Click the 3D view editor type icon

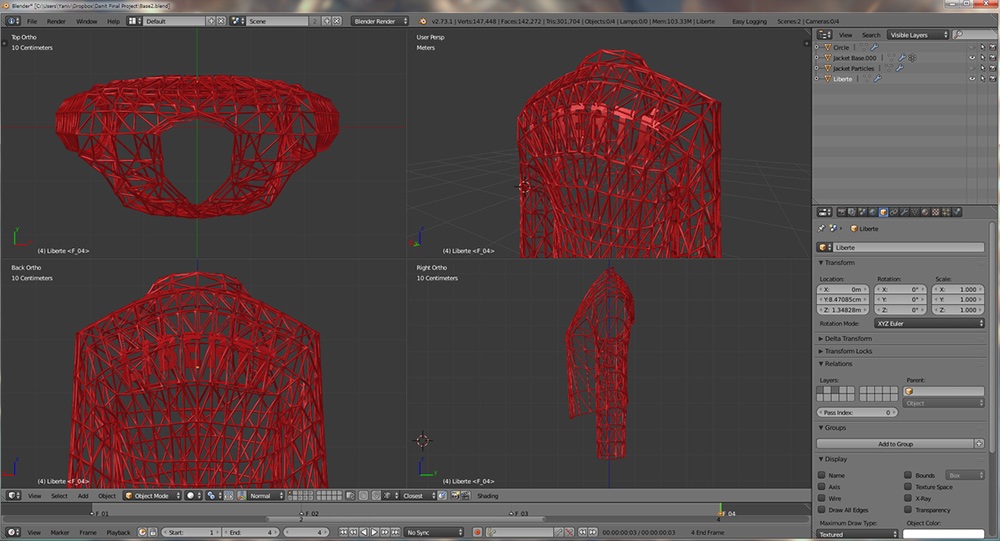[x=13, y=495]
